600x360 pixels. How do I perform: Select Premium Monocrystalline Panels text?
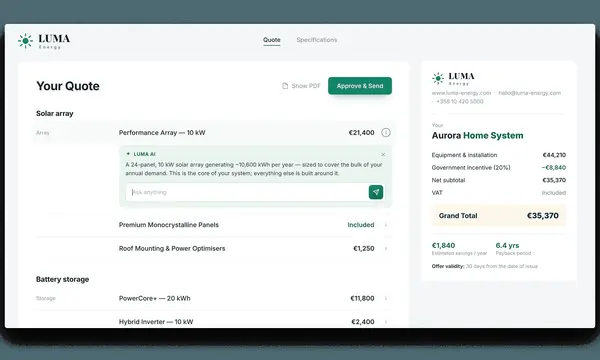pos(169,225)
